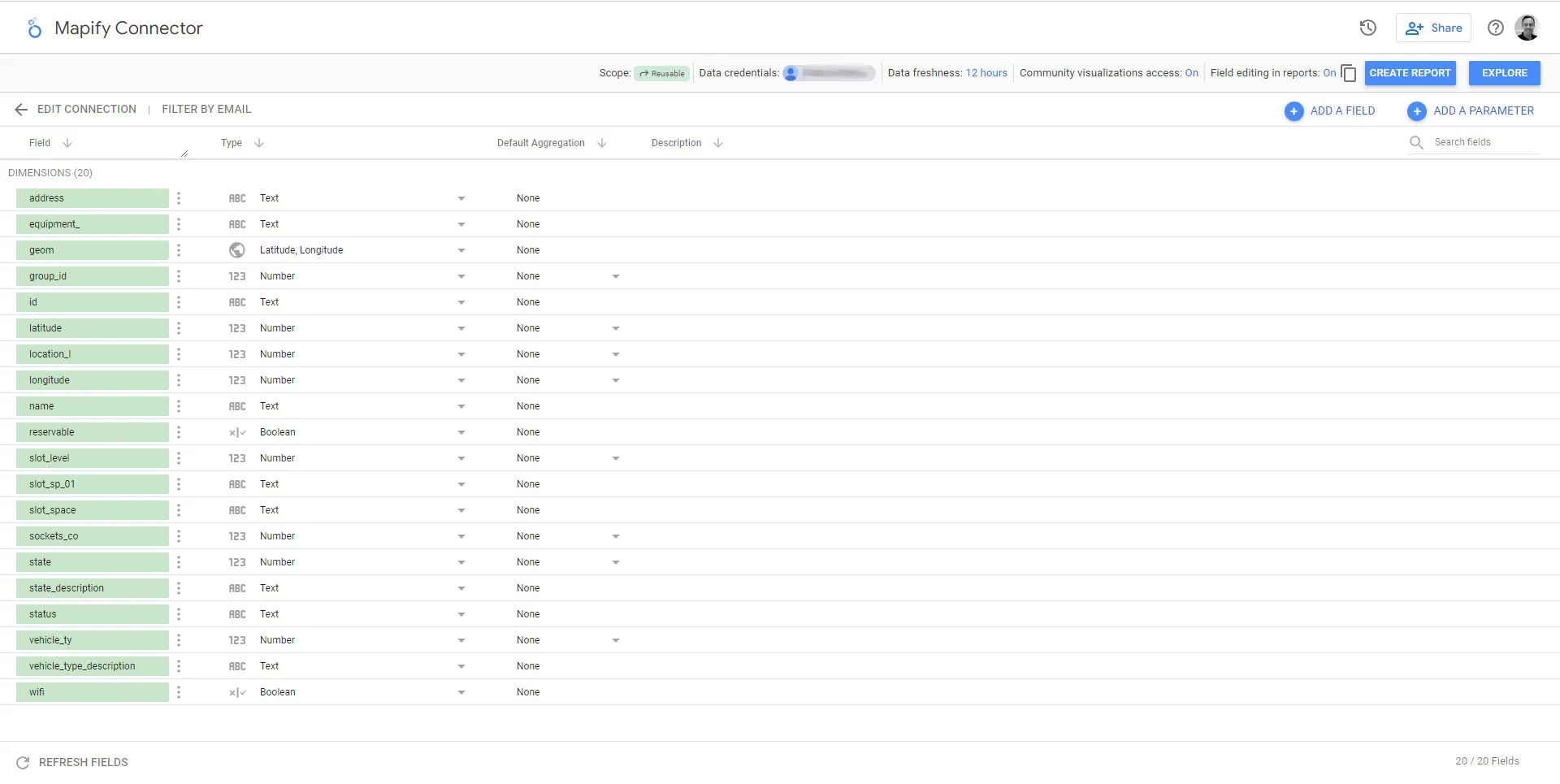
Task: Click the Explore button
Action: [x=1504, y=73]
